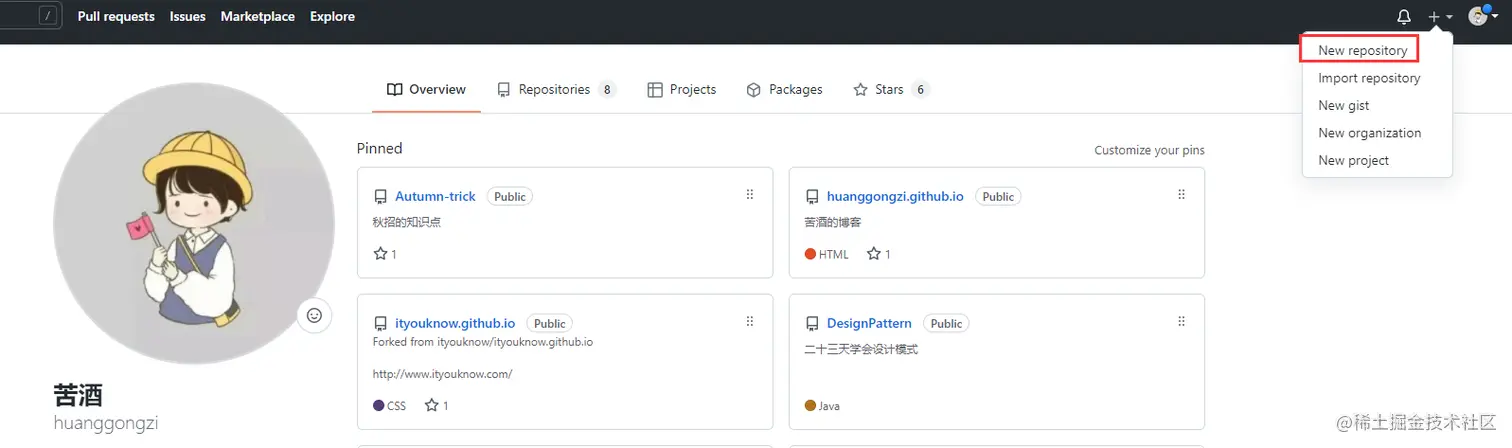Screen dimensions: 1512x448
Task: Click the smiley set-status button
Action: click(x=314, y=315)
